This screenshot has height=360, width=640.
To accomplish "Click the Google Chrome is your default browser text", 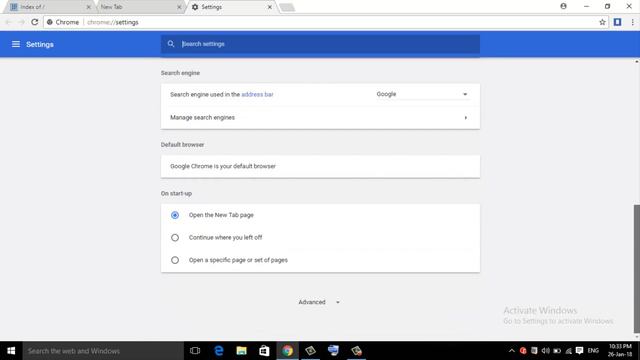I will (x=223, y=166).
